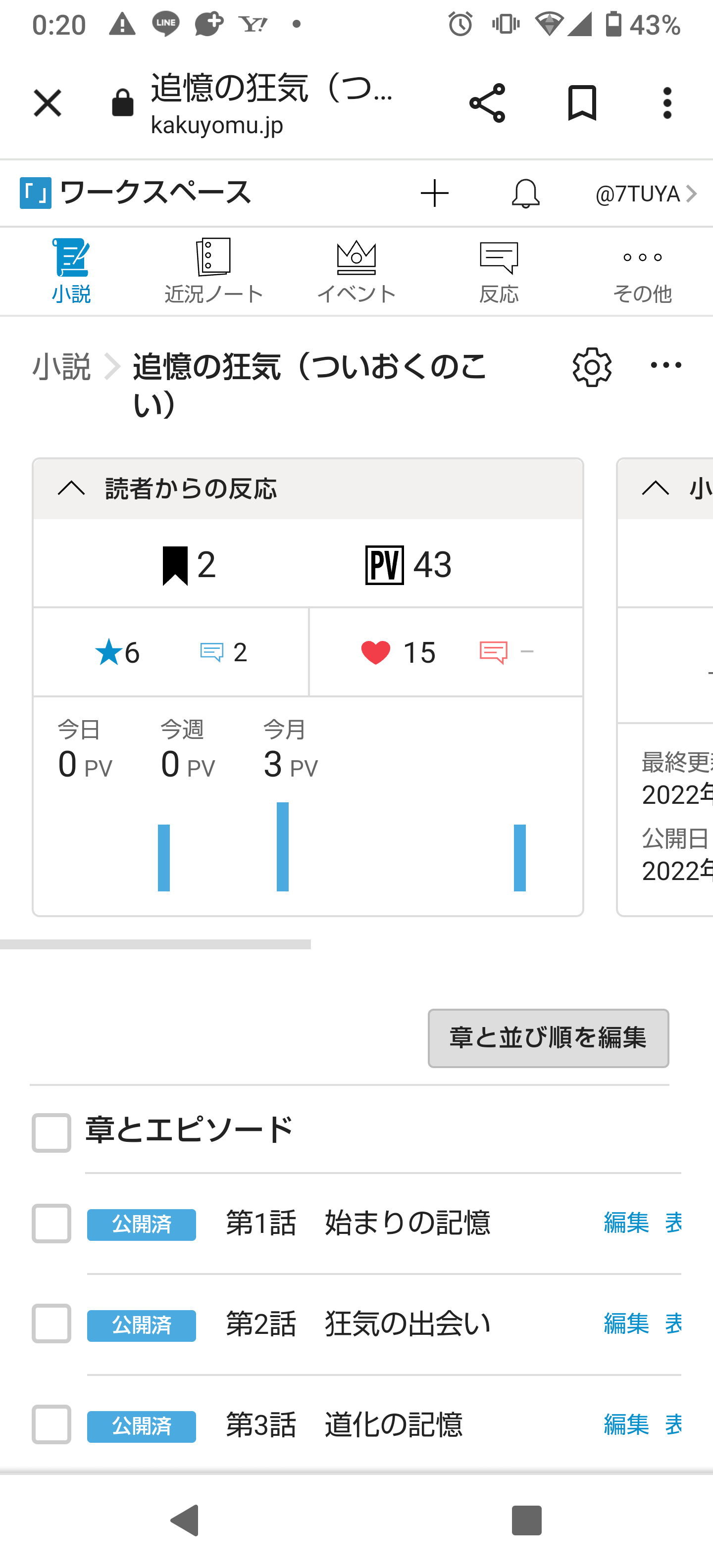Go back to 小説 via the breadcrumb
Viewport: 713px width, 1568px height.
(x=61, y=367)
